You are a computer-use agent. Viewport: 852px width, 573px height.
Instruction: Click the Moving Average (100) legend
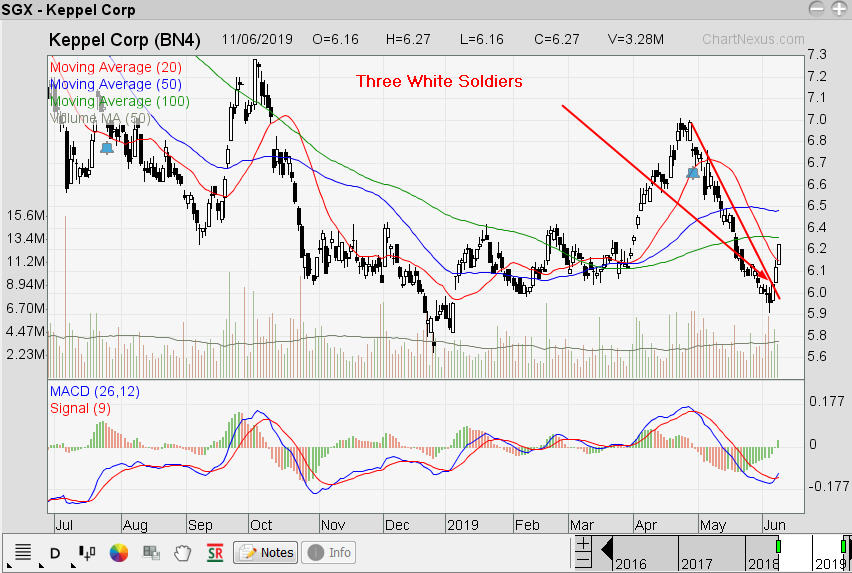point(120,101)
